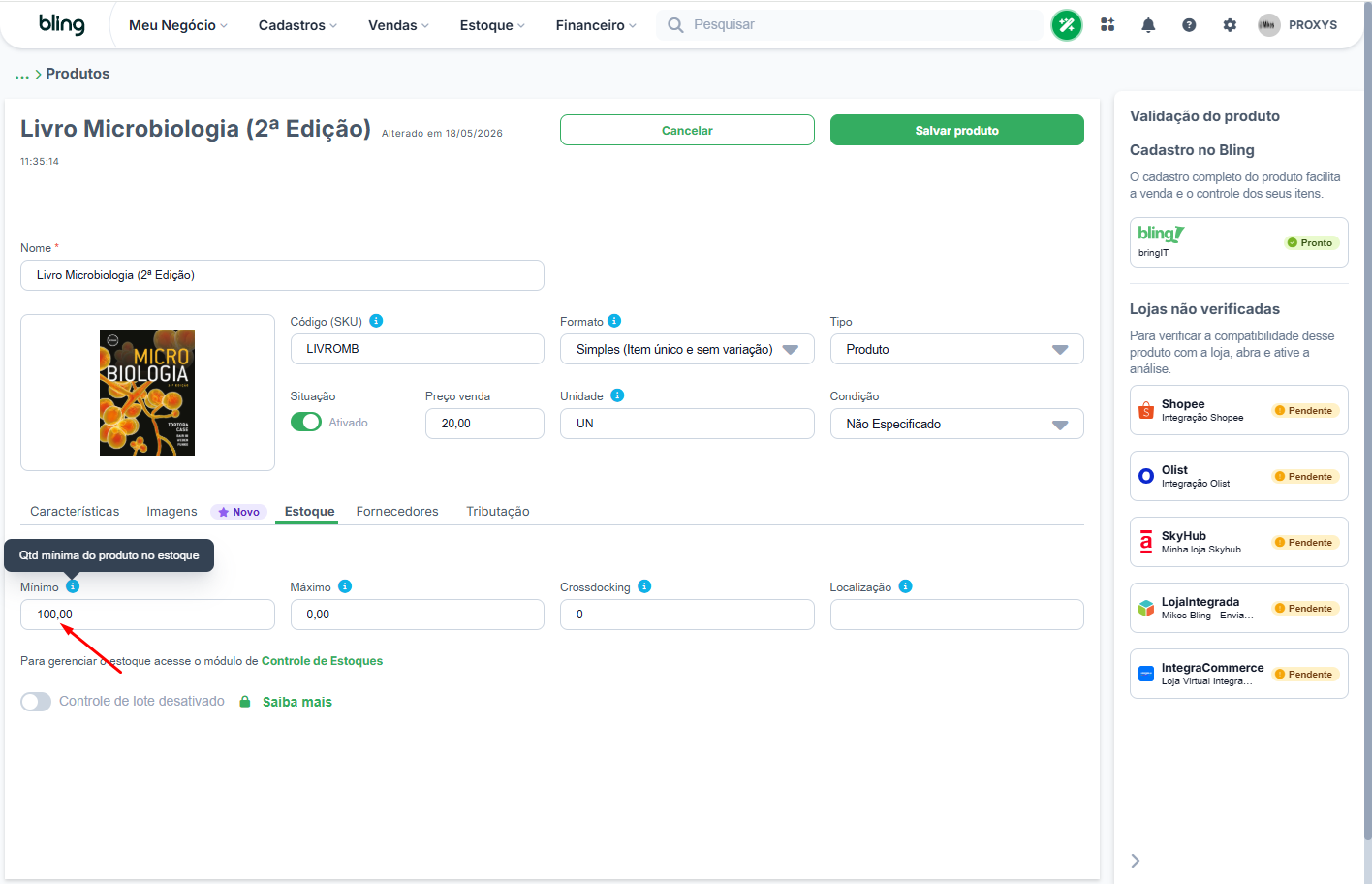The width and height of the screenshot is (1372, 884).
Task: Click the Microbiologia book cover thumbnail
Action: coord(147,393)
